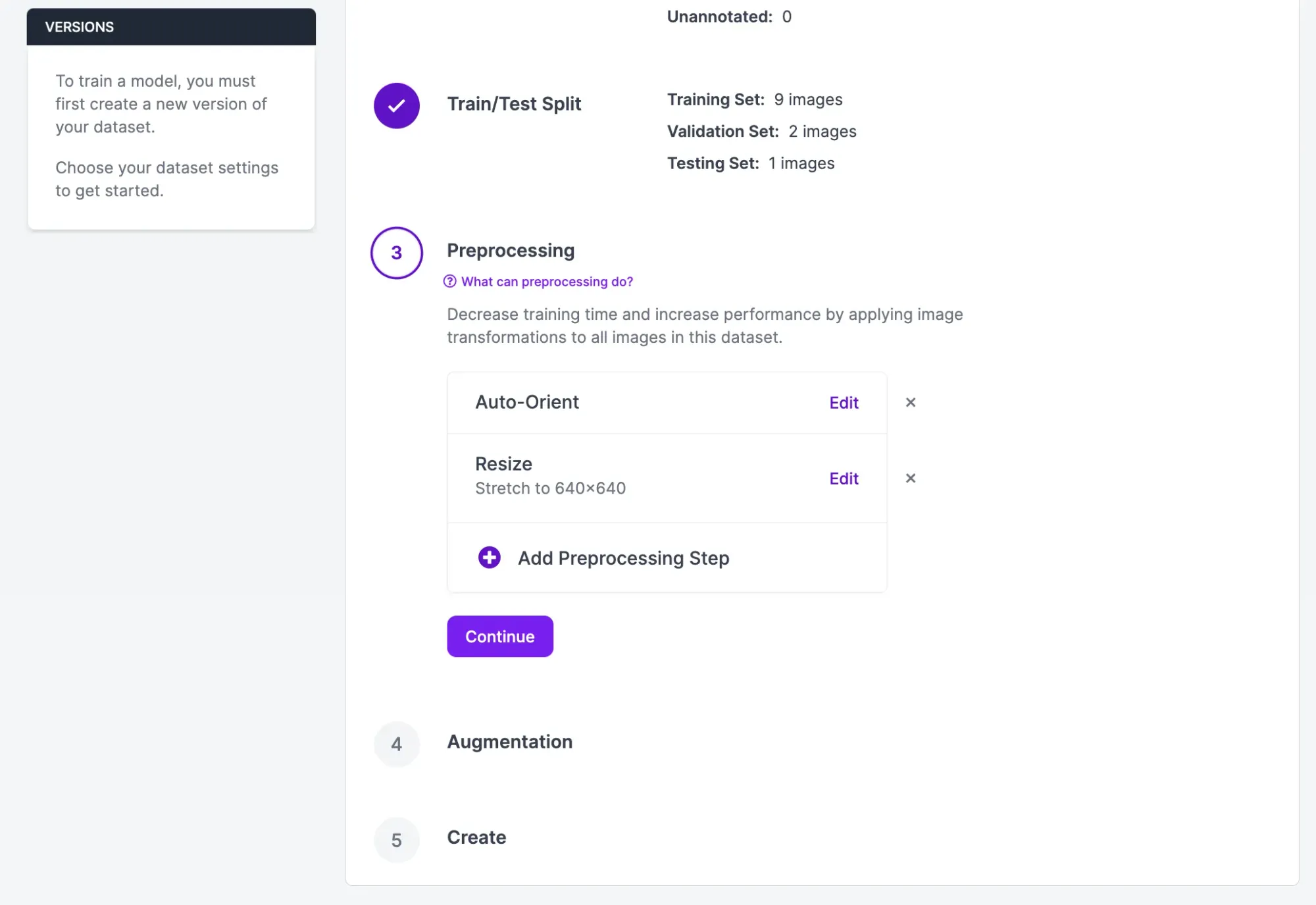The image size is (1316, 905).
Task: Click the purple checkmark step icon
Action: (x=396, y=105)
